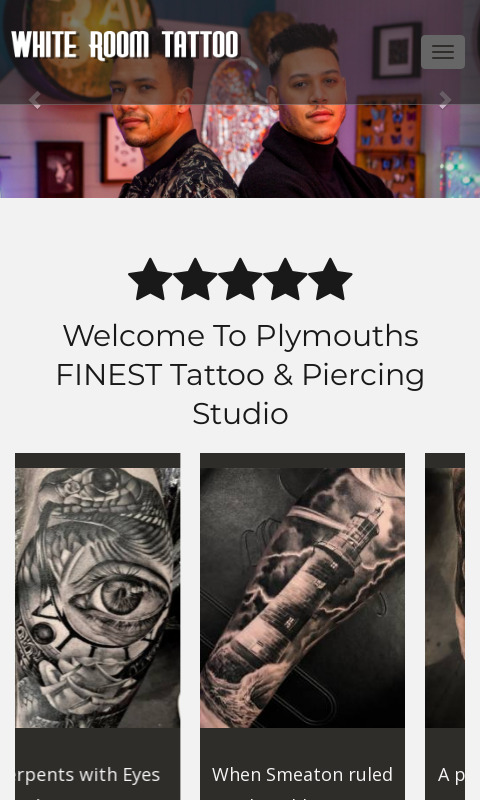The image size is (480, 800).
Task: Open the serpent and eye tattoo image
Action: click(97, 597)
